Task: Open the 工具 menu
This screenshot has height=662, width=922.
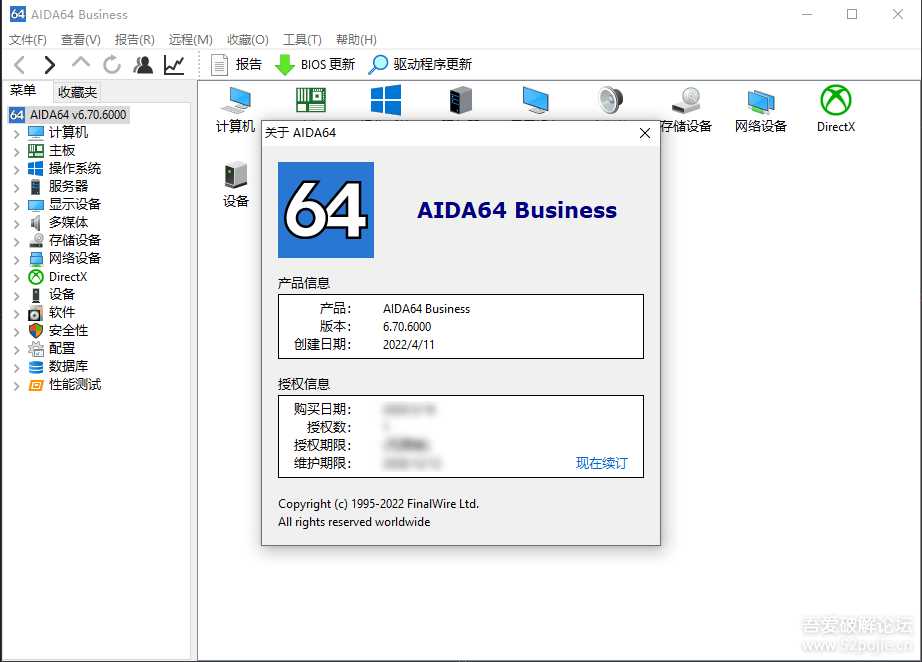Action: pos(302,39)
